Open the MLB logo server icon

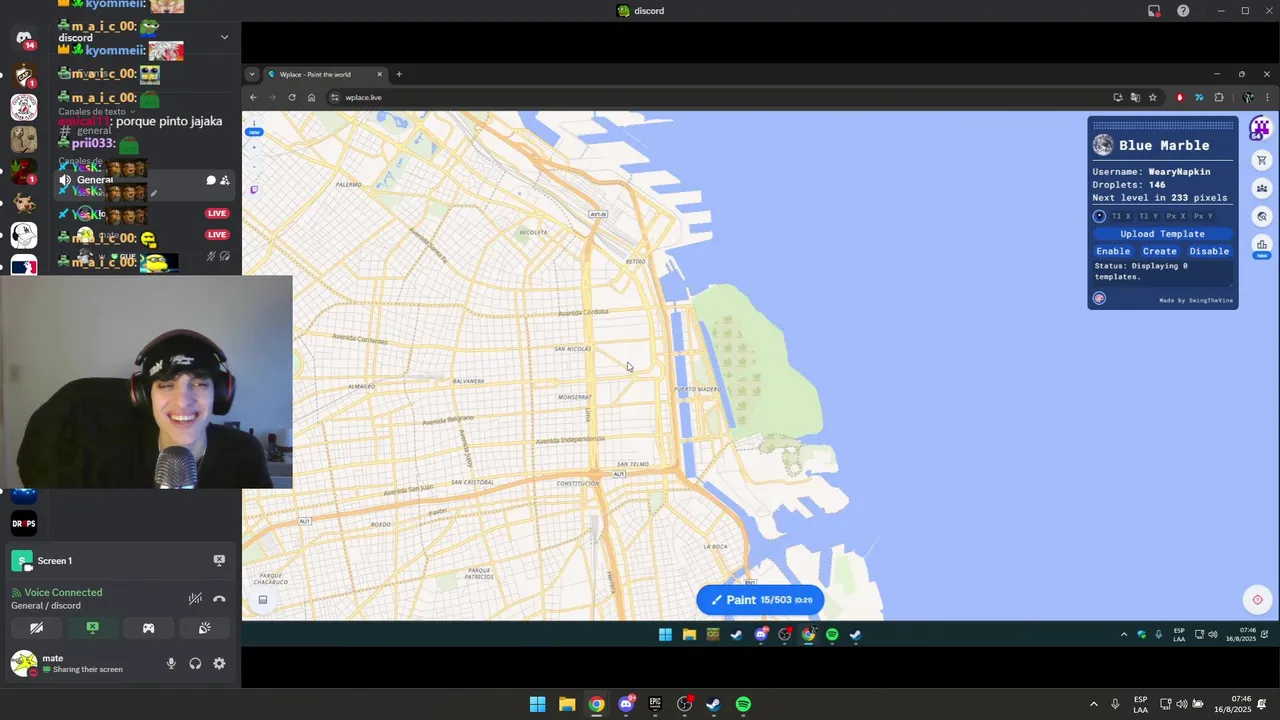24,266
